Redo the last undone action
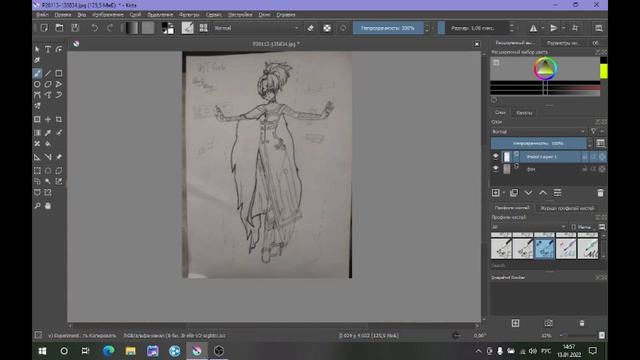This screenshot has height=360, width=640. 110,28
